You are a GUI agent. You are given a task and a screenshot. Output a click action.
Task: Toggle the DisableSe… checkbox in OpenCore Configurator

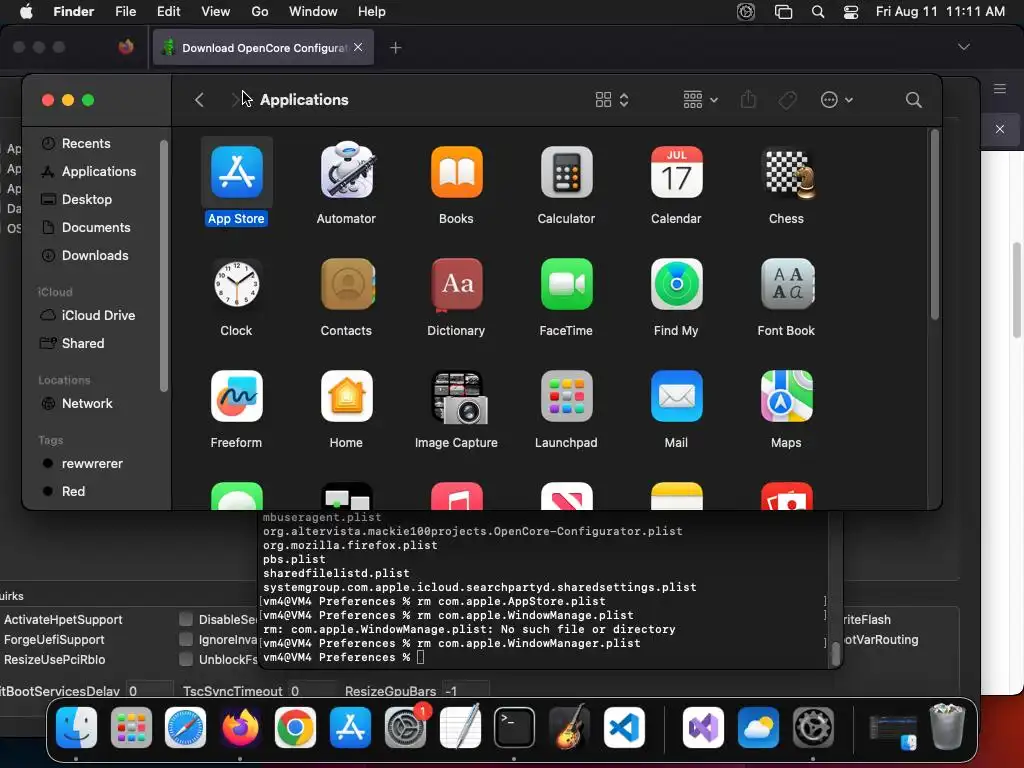click(186, 619)
